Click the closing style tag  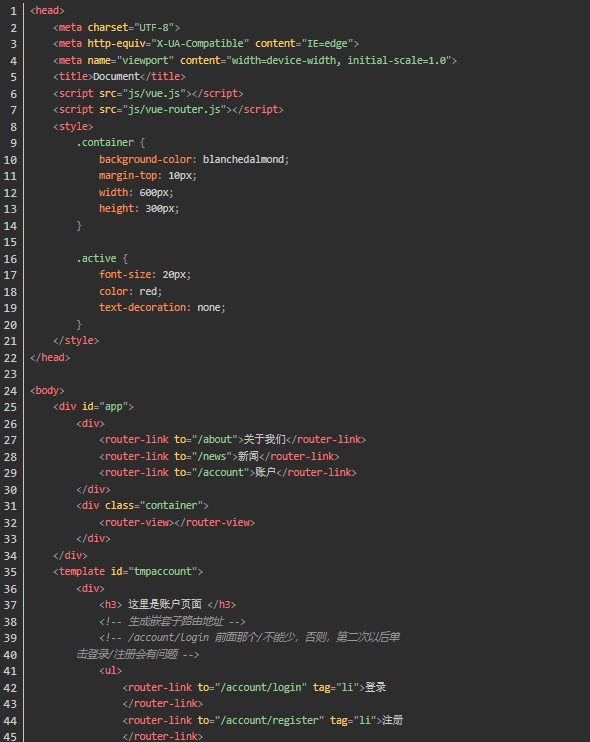coord(76,341)
